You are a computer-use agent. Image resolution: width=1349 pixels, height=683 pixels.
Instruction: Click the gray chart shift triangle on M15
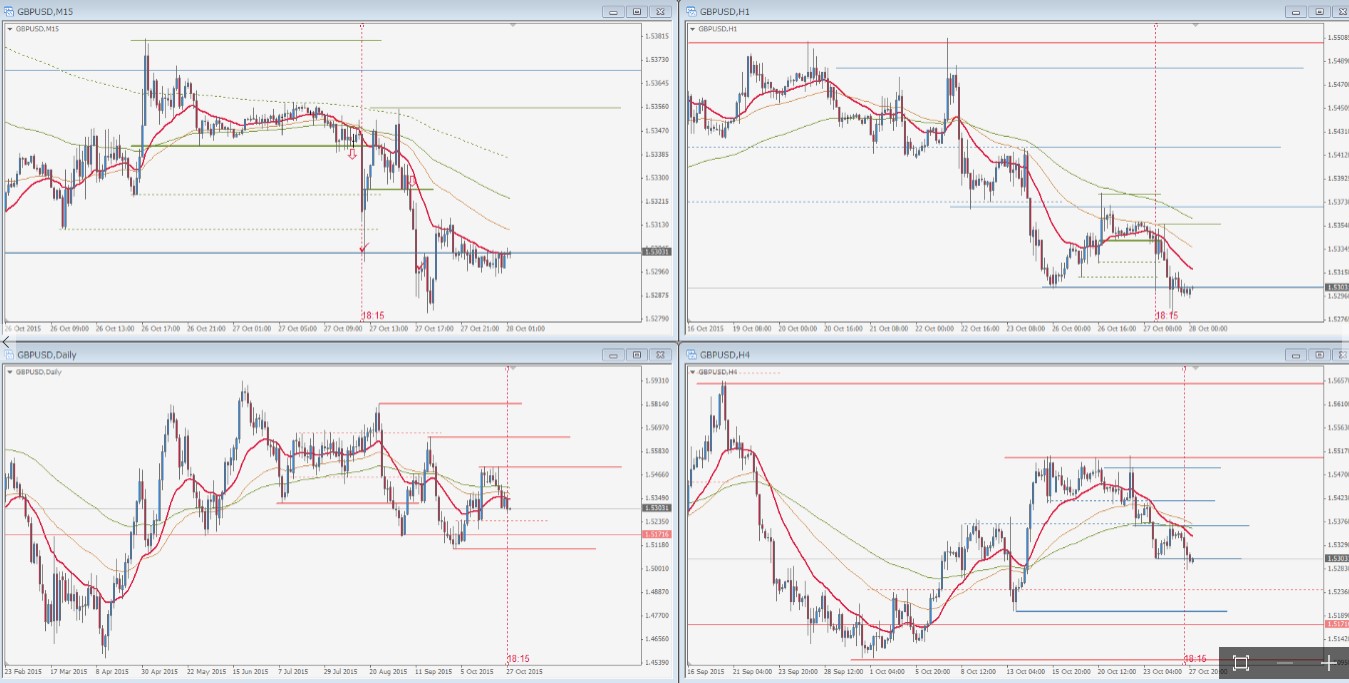point(511,26)
